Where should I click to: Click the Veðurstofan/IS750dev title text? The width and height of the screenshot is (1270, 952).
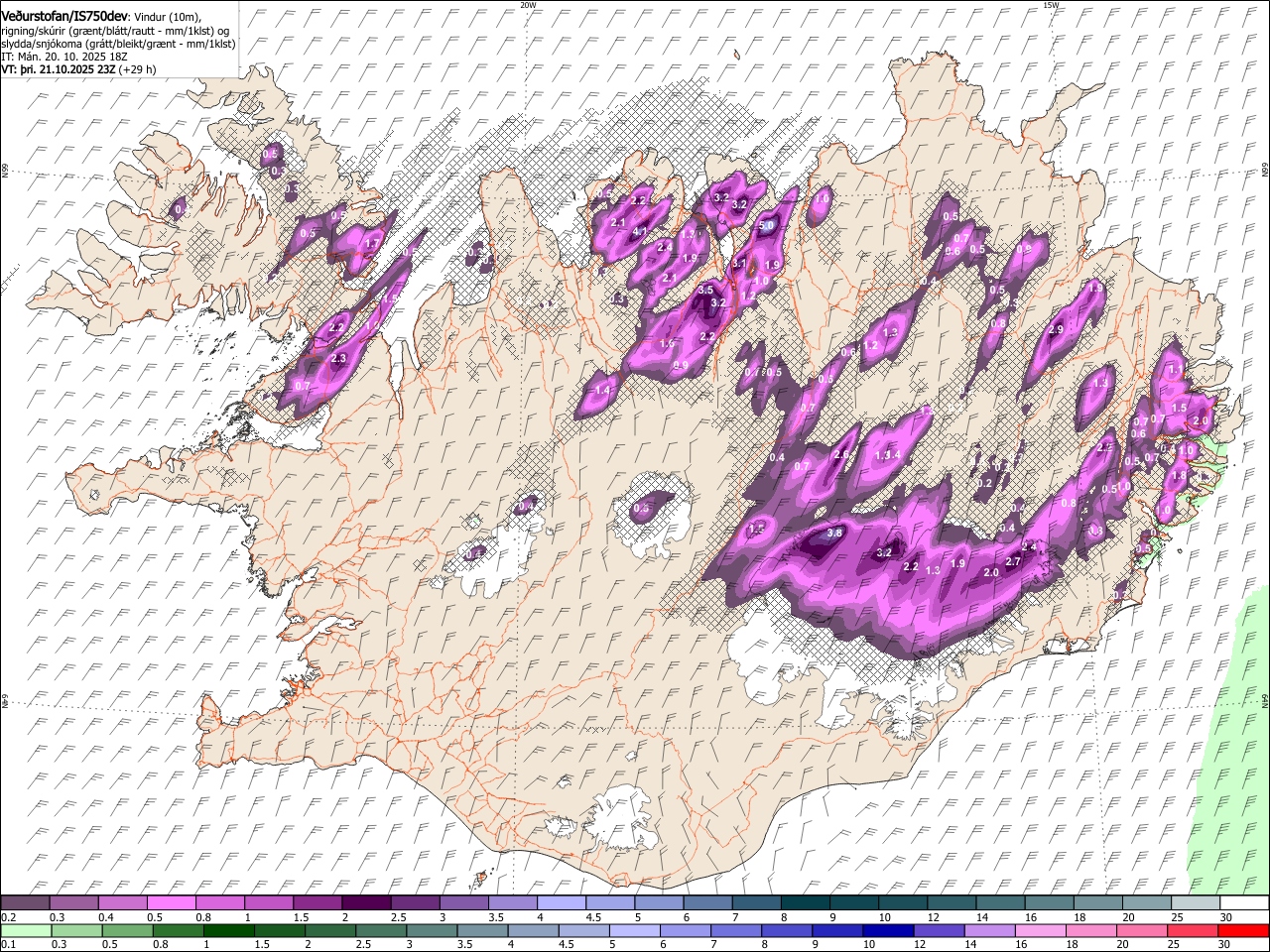click(64, 16)
